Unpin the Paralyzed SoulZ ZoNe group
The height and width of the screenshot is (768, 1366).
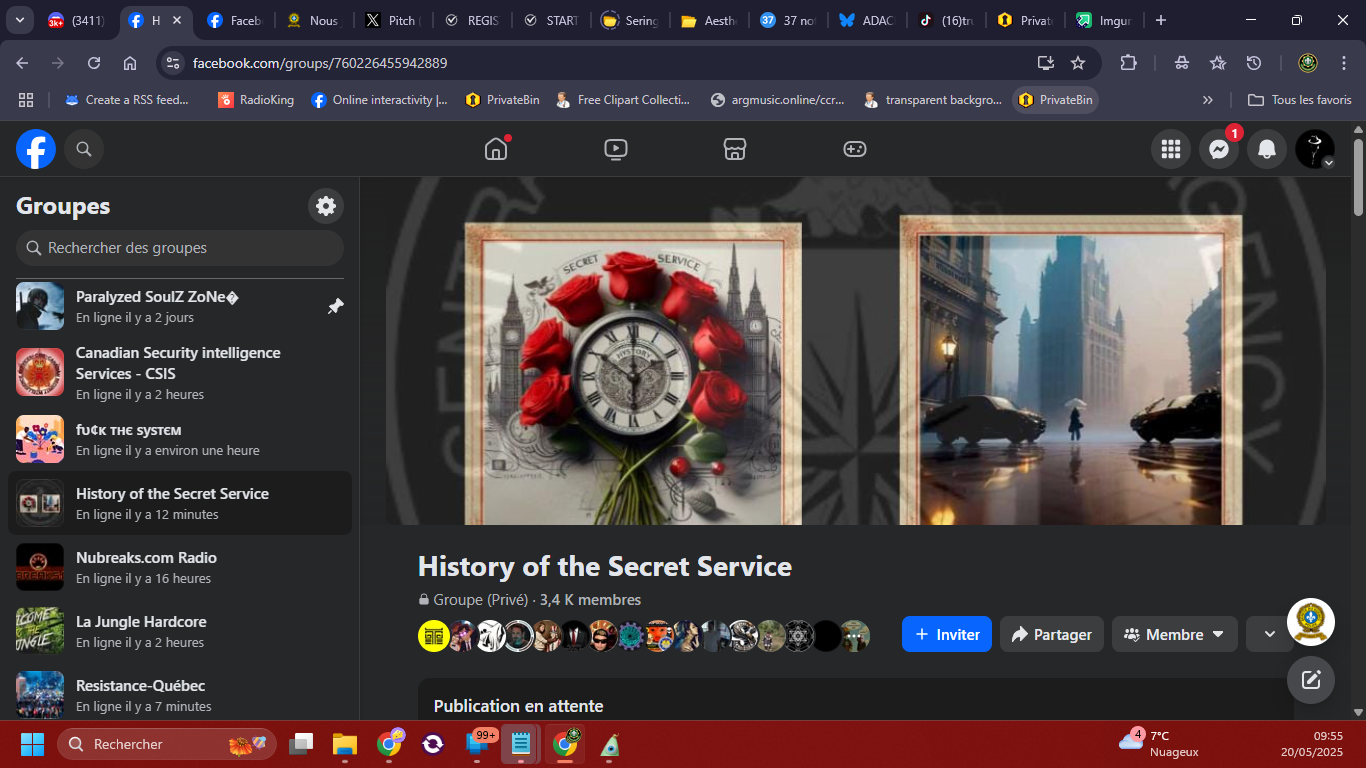coord(336,306)
